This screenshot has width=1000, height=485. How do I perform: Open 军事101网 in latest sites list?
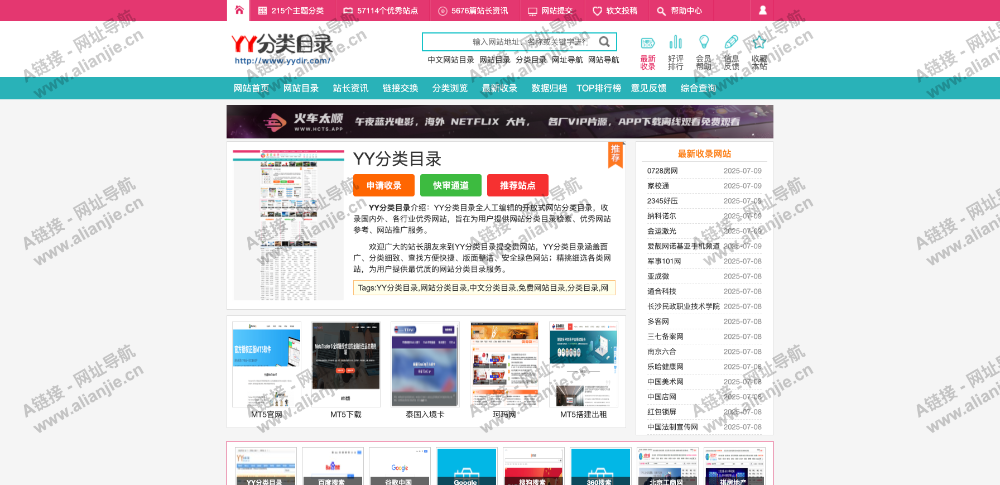(x=664, y=261)
